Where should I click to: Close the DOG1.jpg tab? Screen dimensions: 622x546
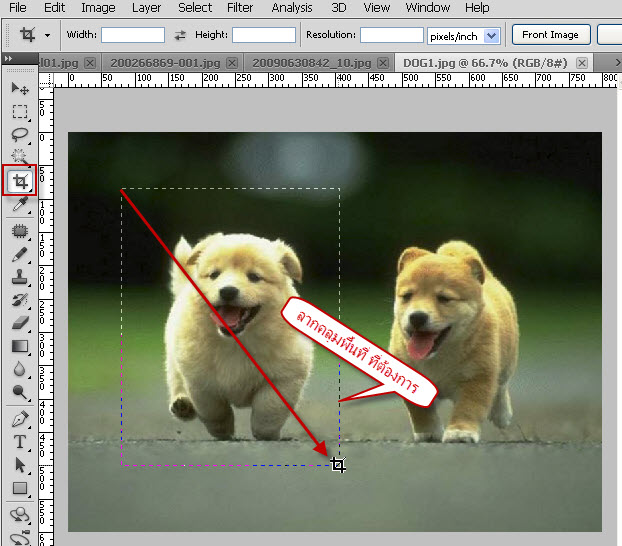(x=582, y=63)
